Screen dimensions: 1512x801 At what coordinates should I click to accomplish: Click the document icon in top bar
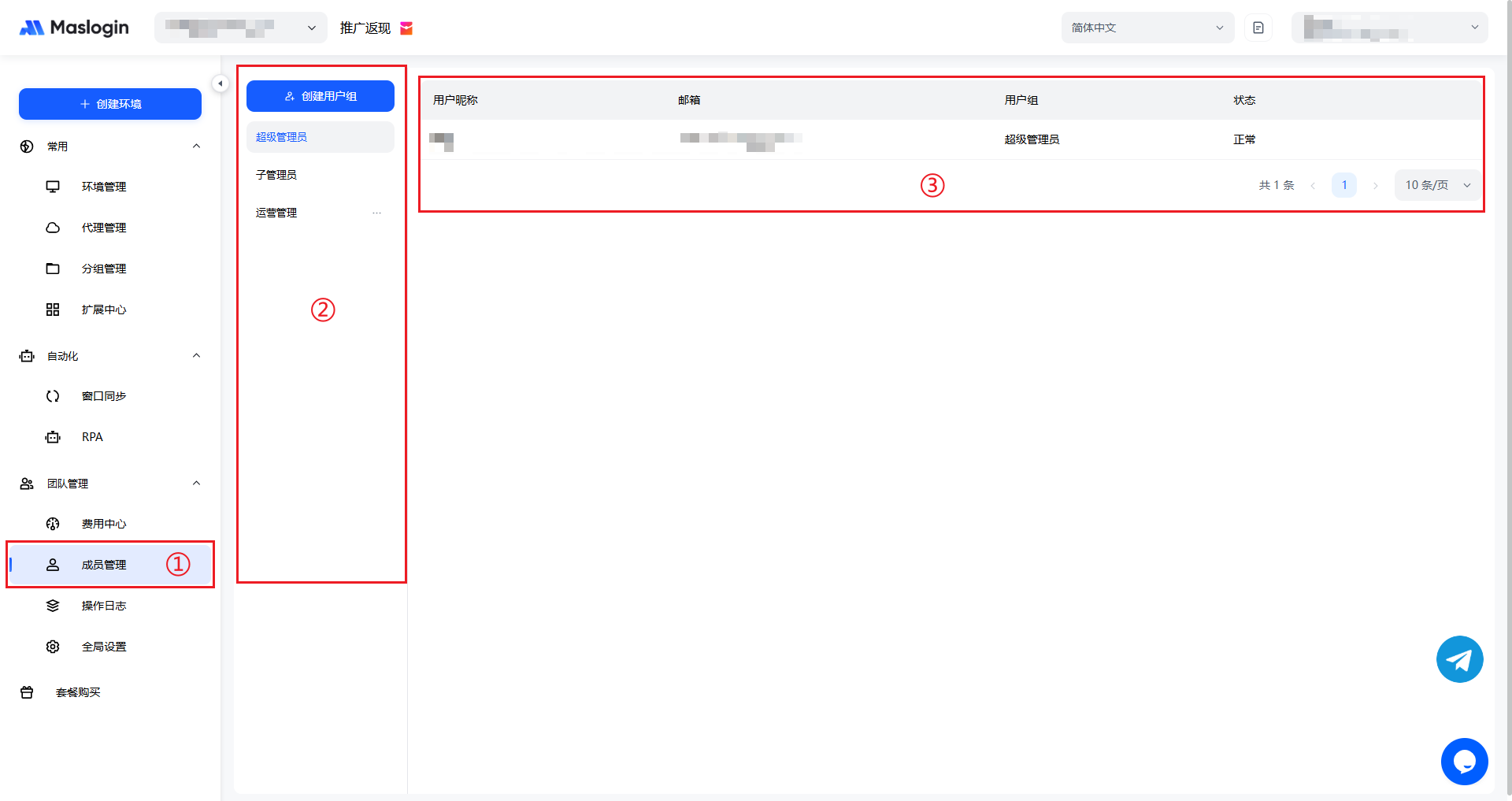[1258, 28]
